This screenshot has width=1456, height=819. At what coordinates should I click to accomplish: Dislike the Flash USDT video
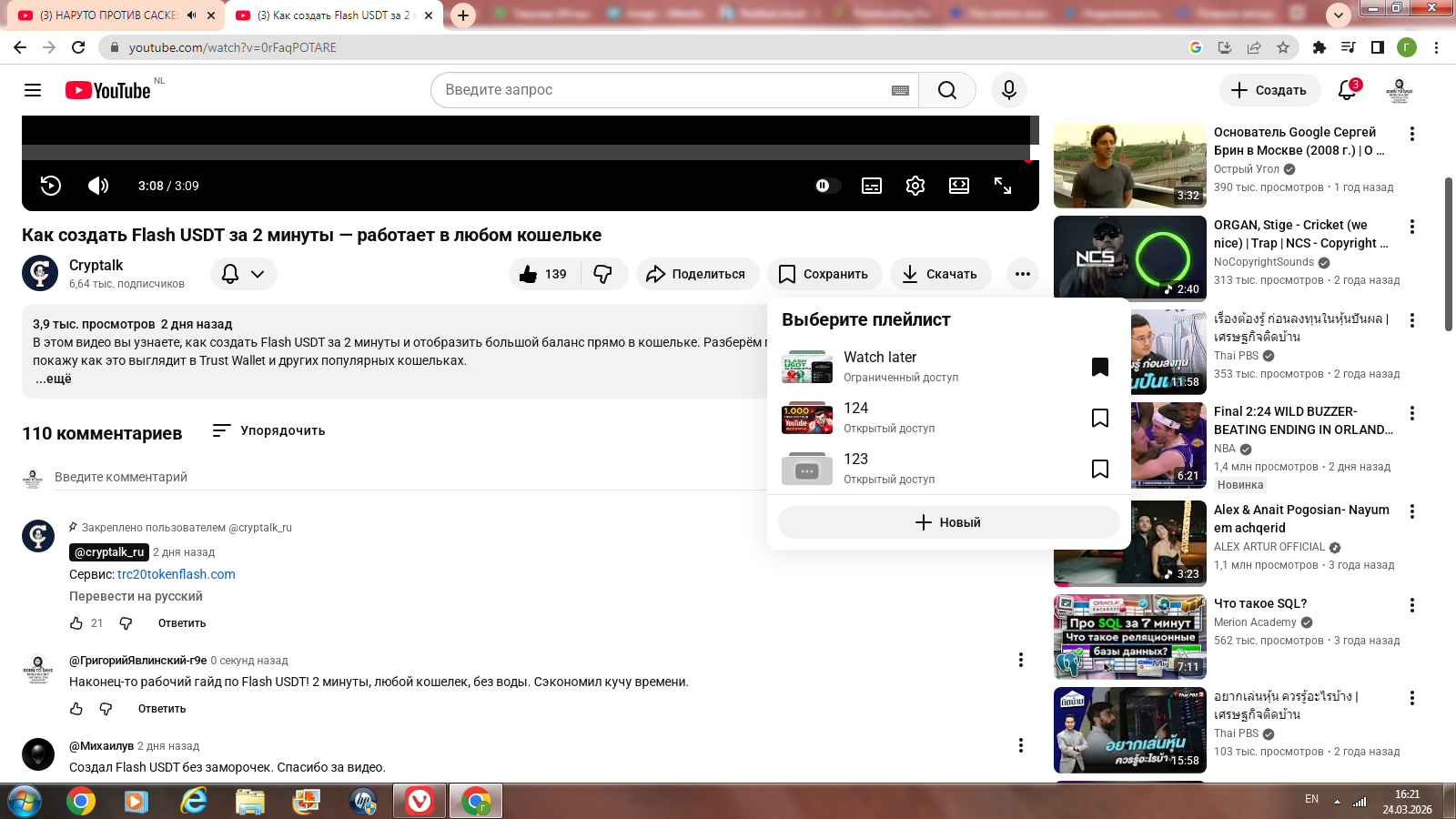[603, 274]
